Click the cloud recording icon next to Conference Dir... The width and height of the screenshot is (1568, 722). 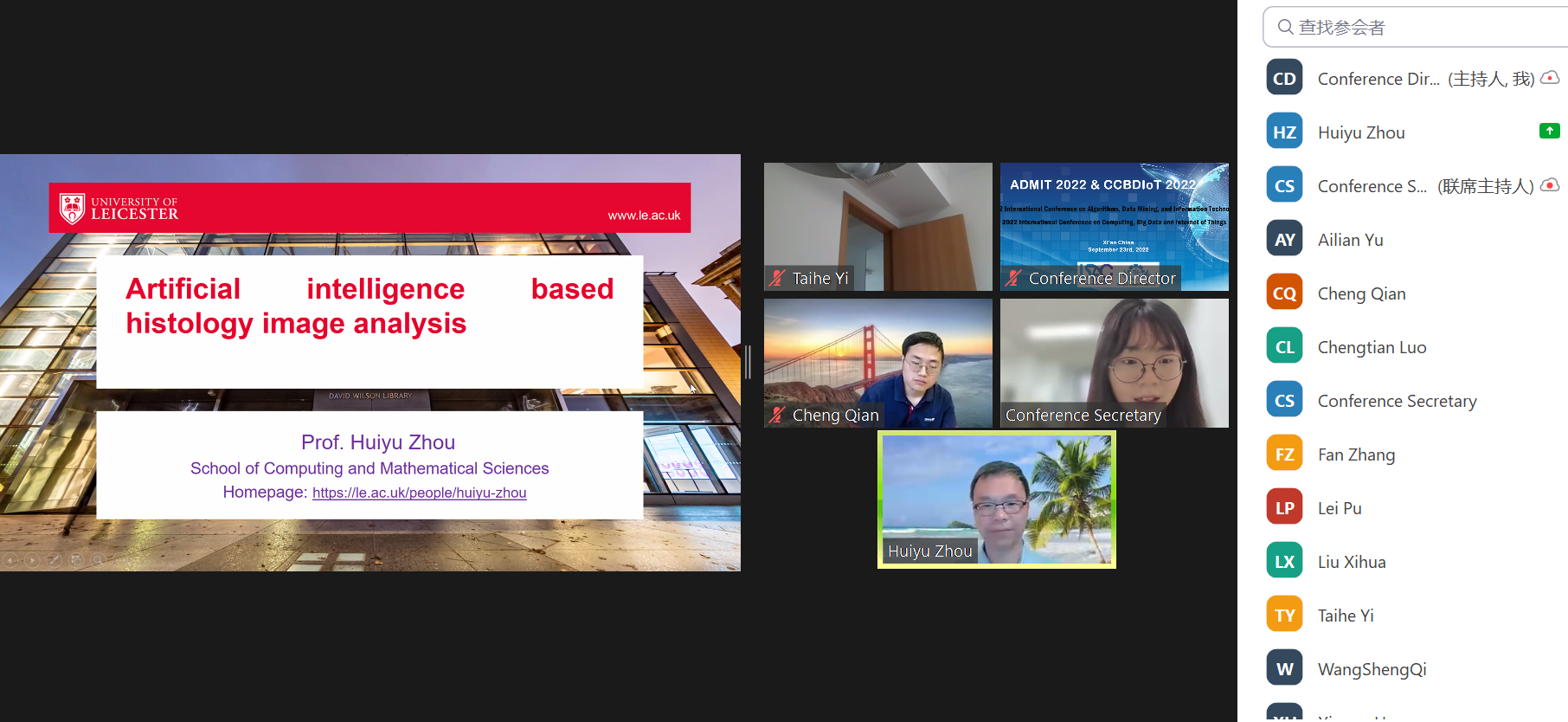point(1550,78)
